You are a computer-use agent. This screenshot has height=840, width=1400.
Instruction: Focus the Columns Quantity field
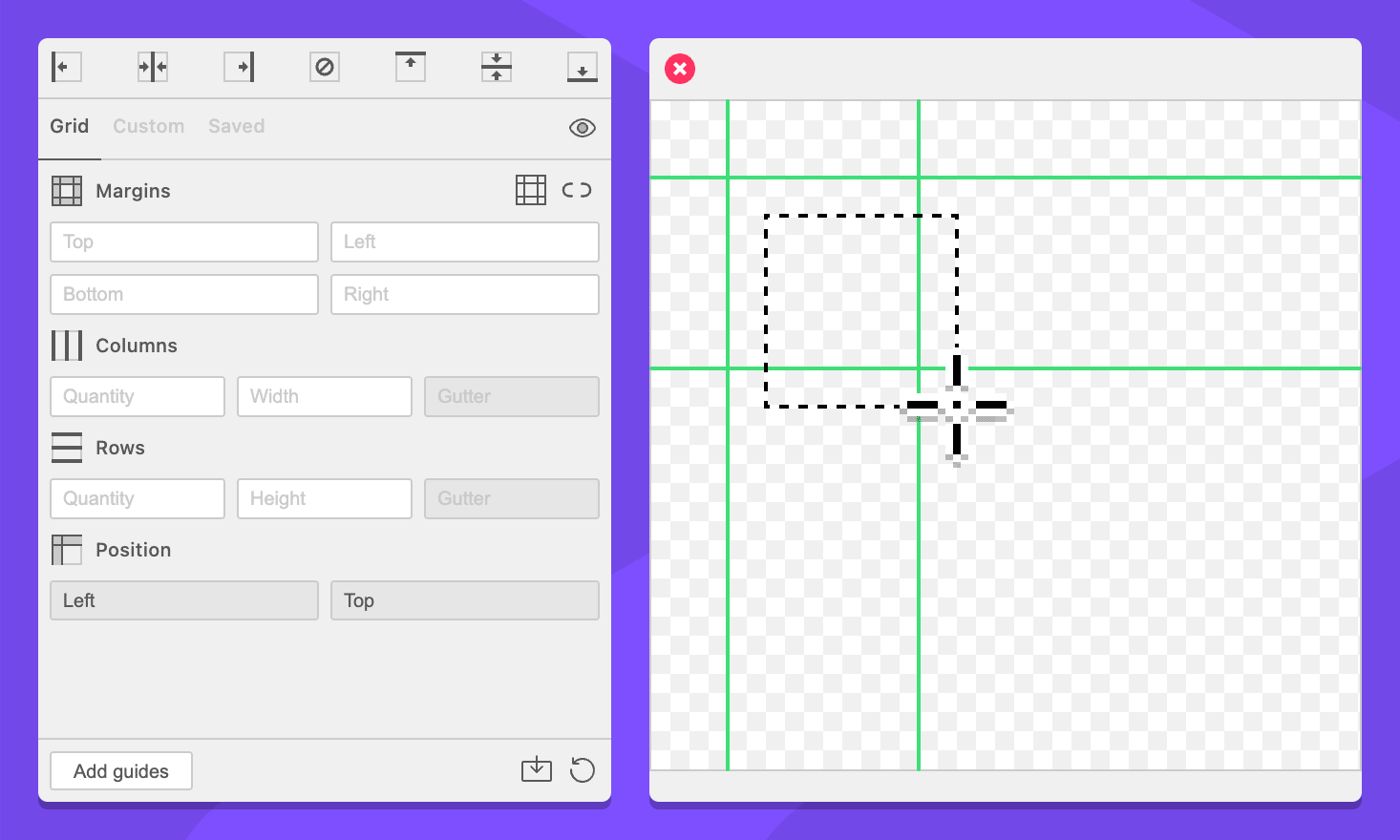click(138, 397)
